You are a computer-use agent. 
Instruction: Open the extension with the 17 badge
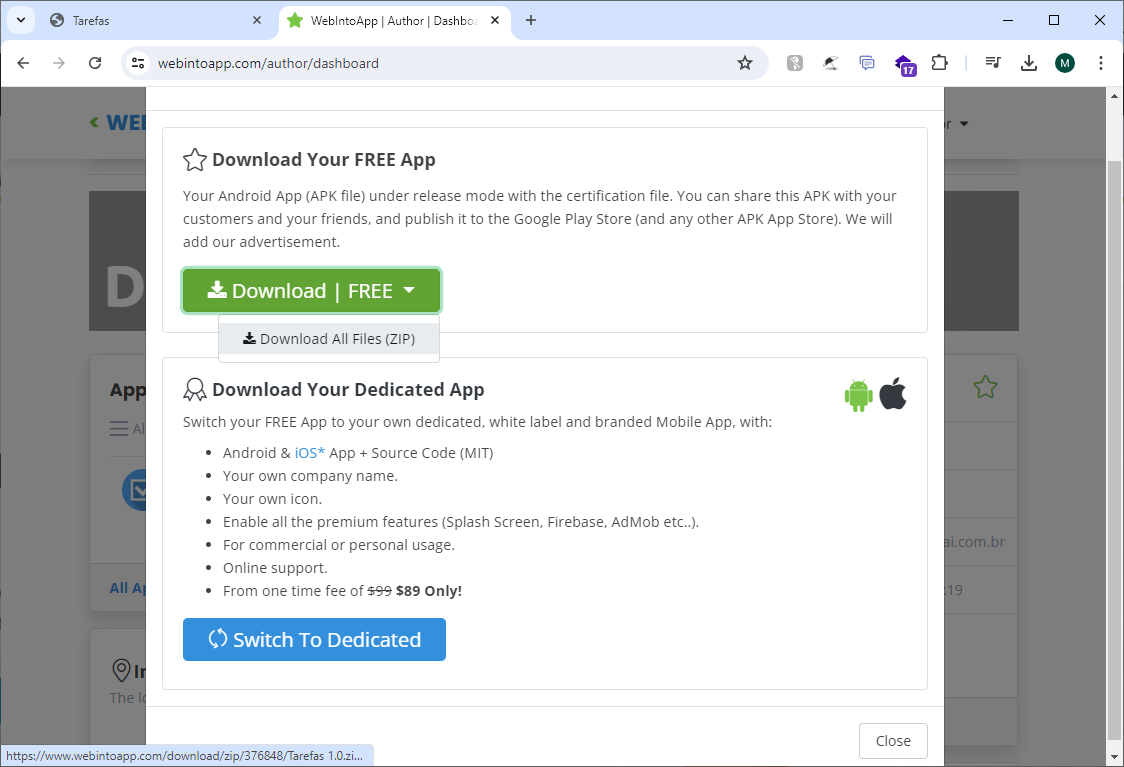pyautogui.click(x=905, y=65)
